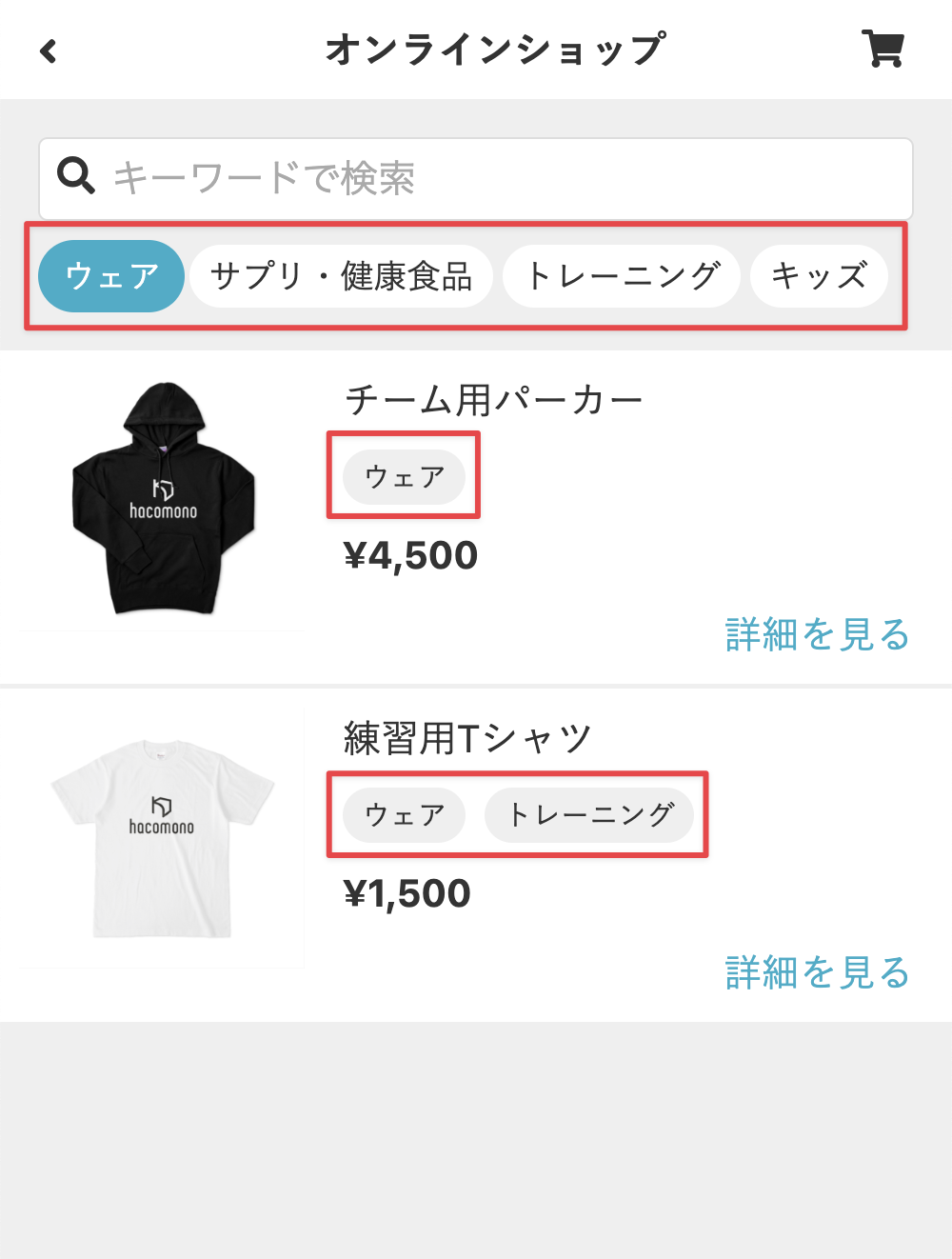The height and width of the screenshot is (1259, 952).
Task: Open the shopping cart
Action: pos(883,49)
